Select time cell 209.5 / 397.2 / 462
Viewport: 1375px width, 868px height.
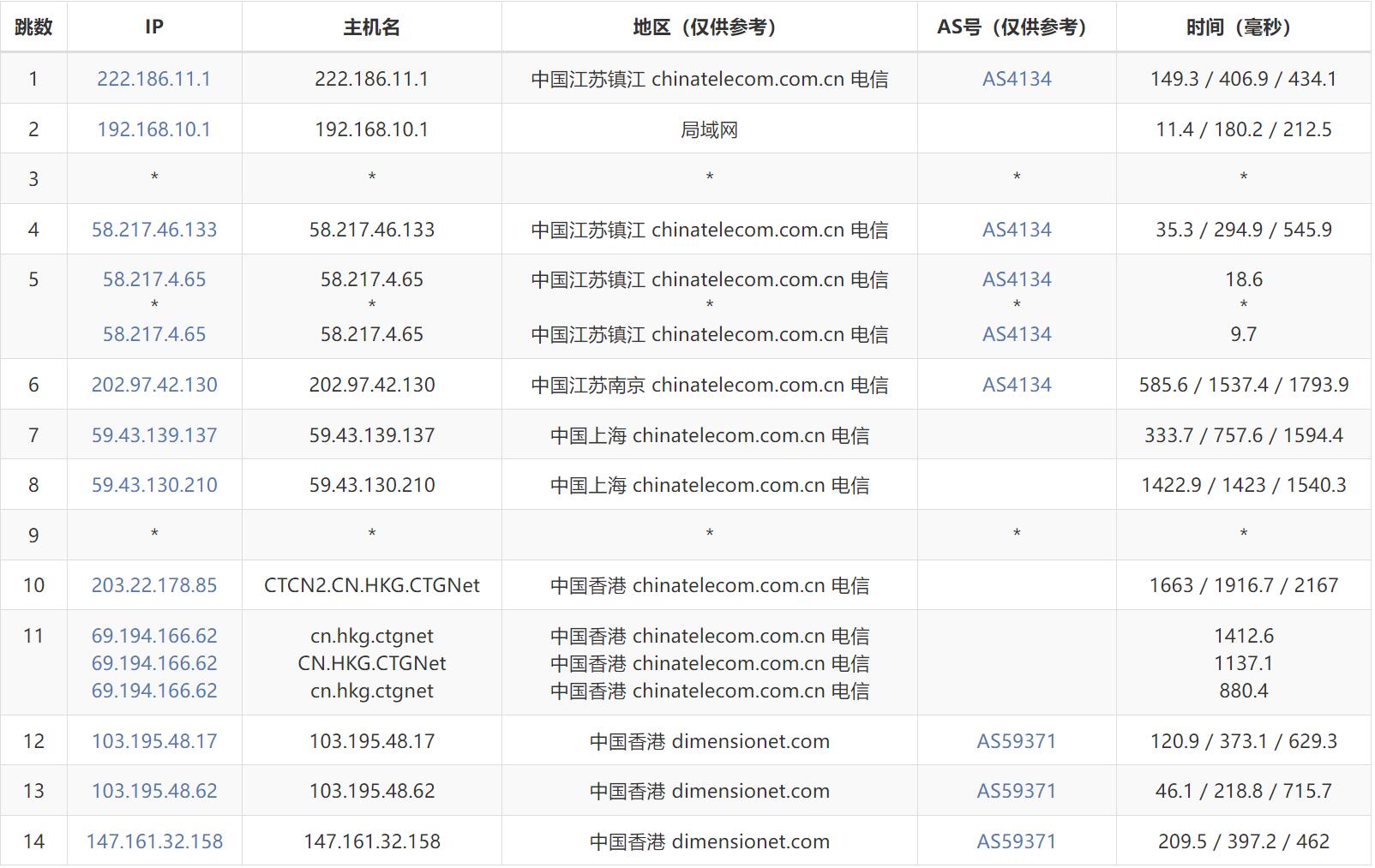click(1244, 841)
